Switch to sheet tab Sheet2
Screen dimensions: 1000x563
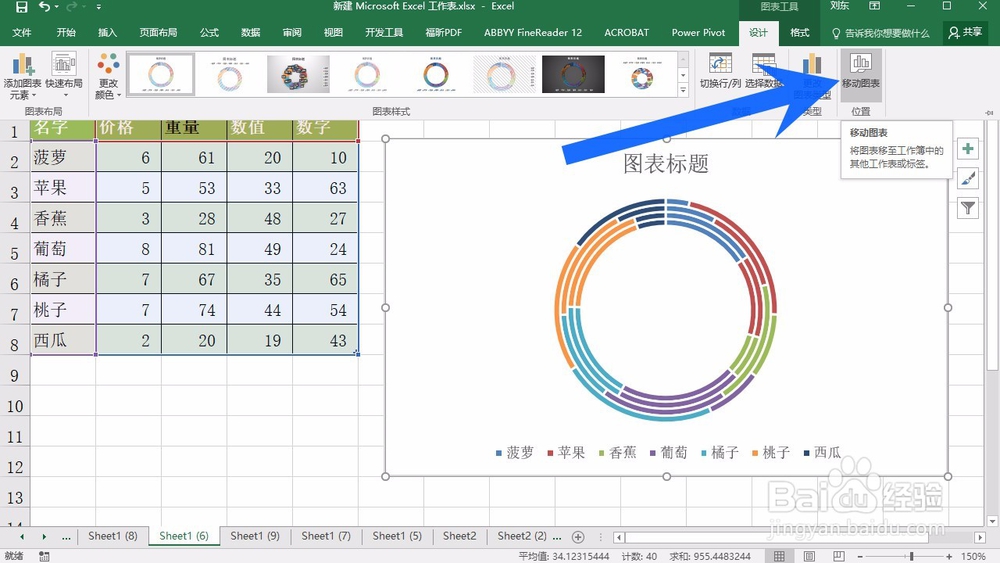[460, 536]
